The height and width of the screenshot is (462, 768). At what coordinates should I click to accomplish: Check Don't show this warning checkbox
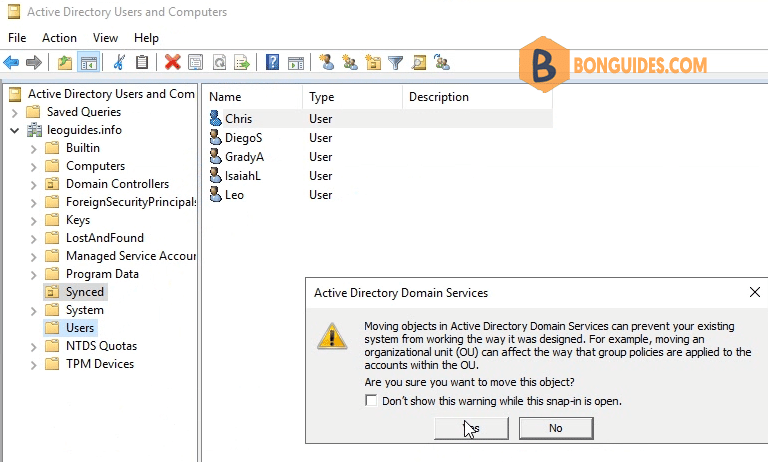371,401
